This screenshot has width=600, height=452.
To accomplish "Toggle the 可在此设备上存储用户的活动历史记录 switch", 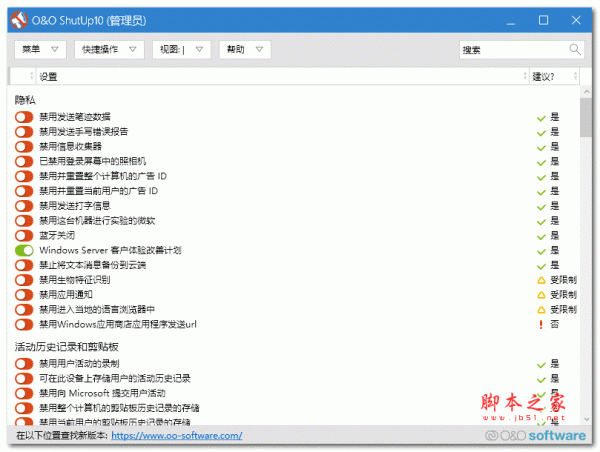I will point(24,379).
